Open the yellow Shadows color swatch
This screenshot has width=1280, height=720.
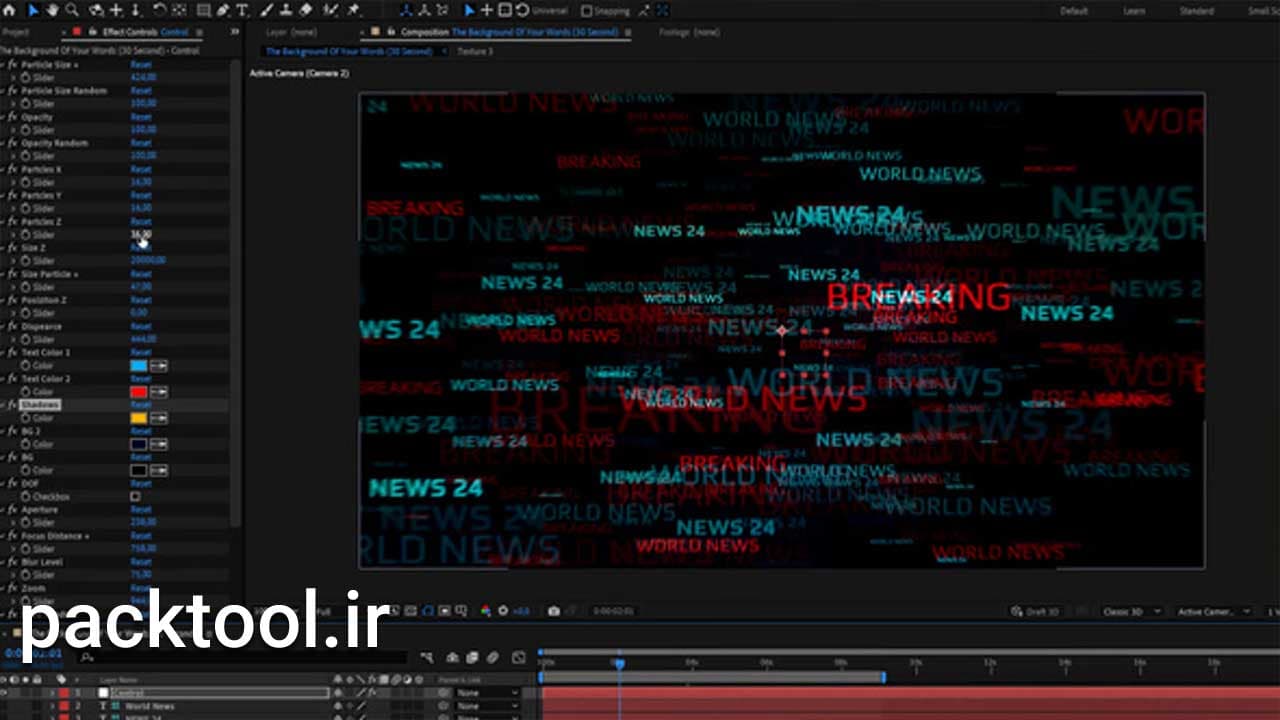coord(139,418)
